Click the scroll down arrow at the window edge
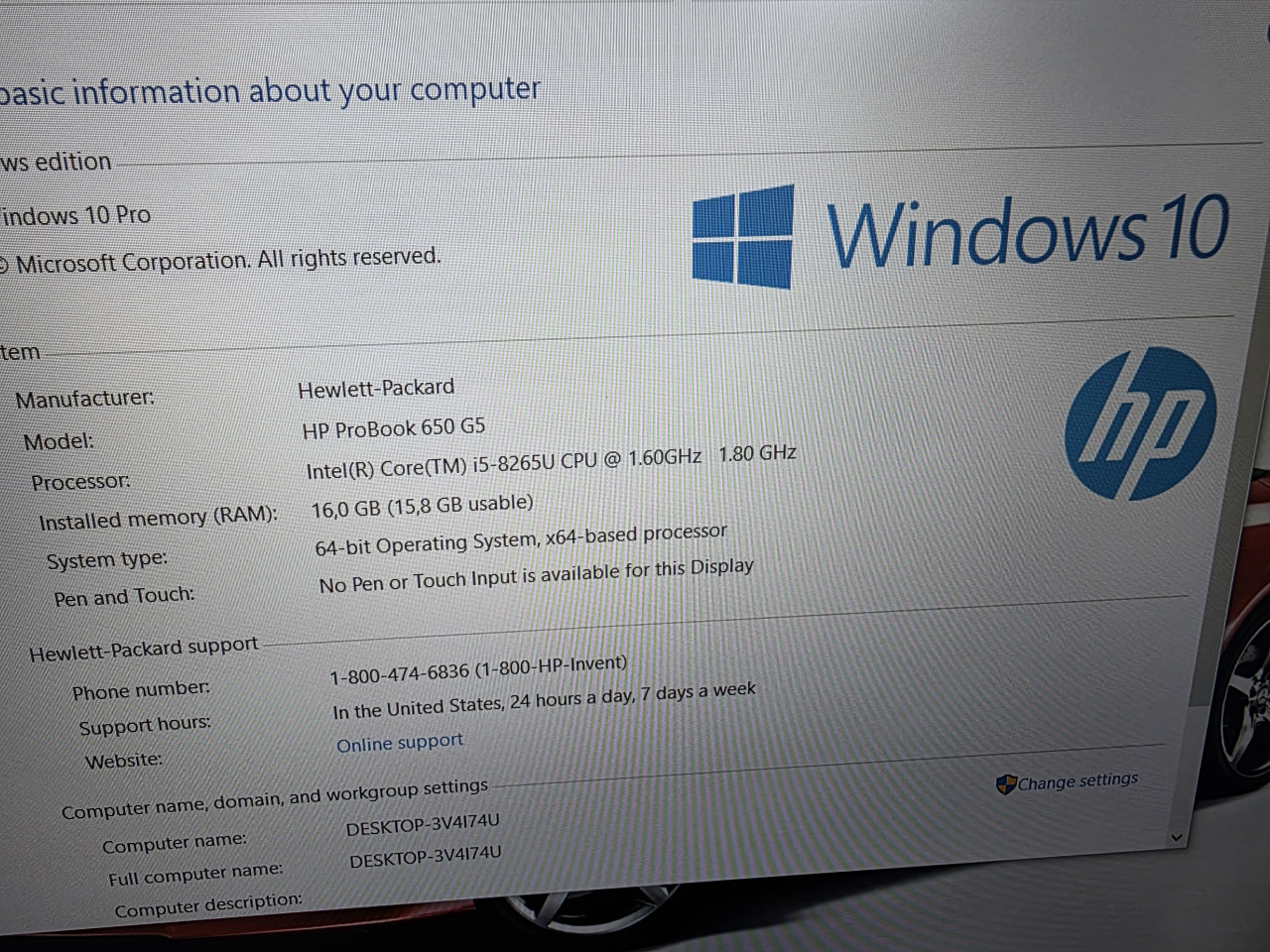 pyautogui.click(x=1177, y=837)
